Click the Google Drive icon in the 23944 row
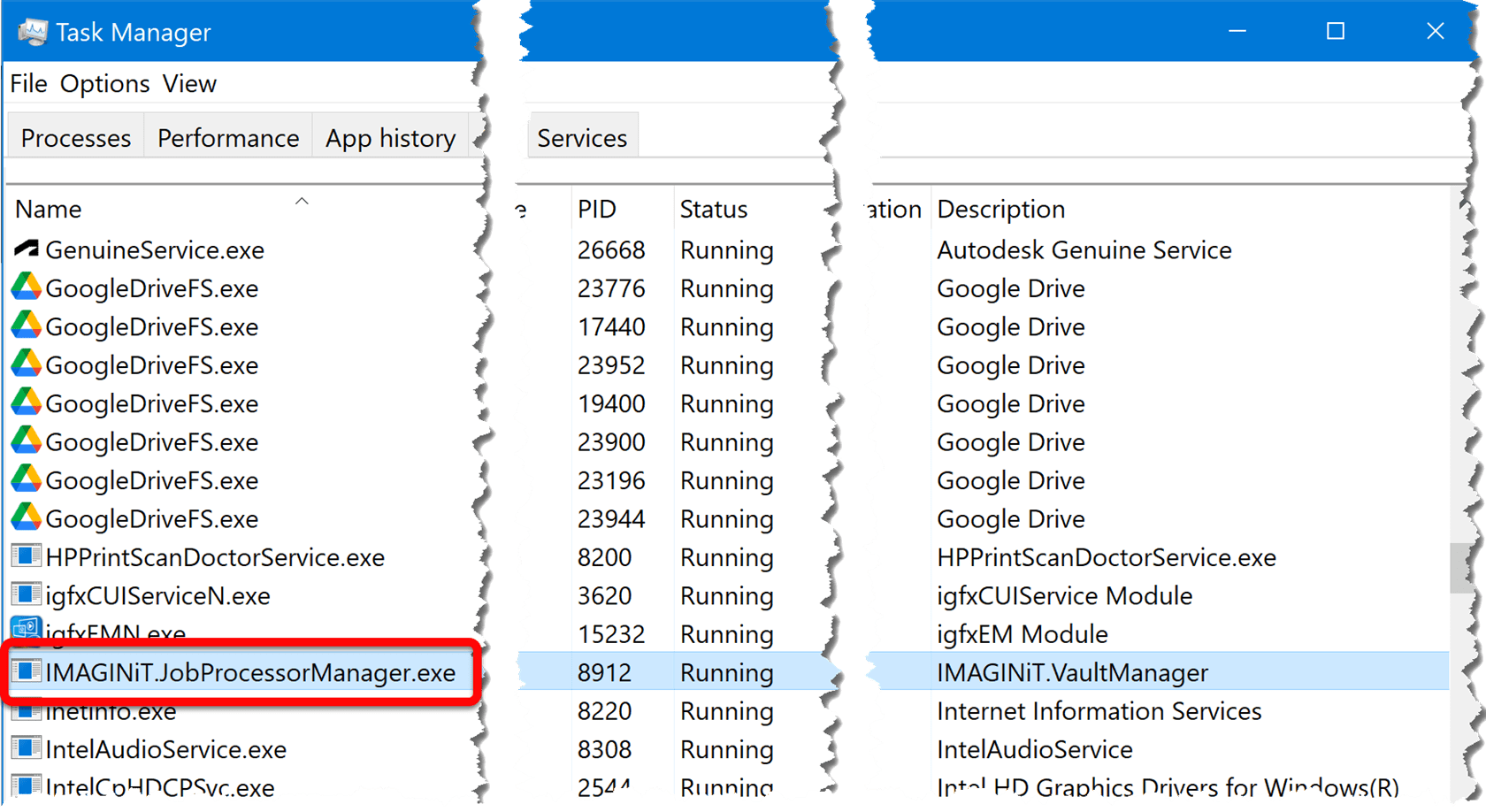This screenshot has height=812, width=1486. coord(27,518)
